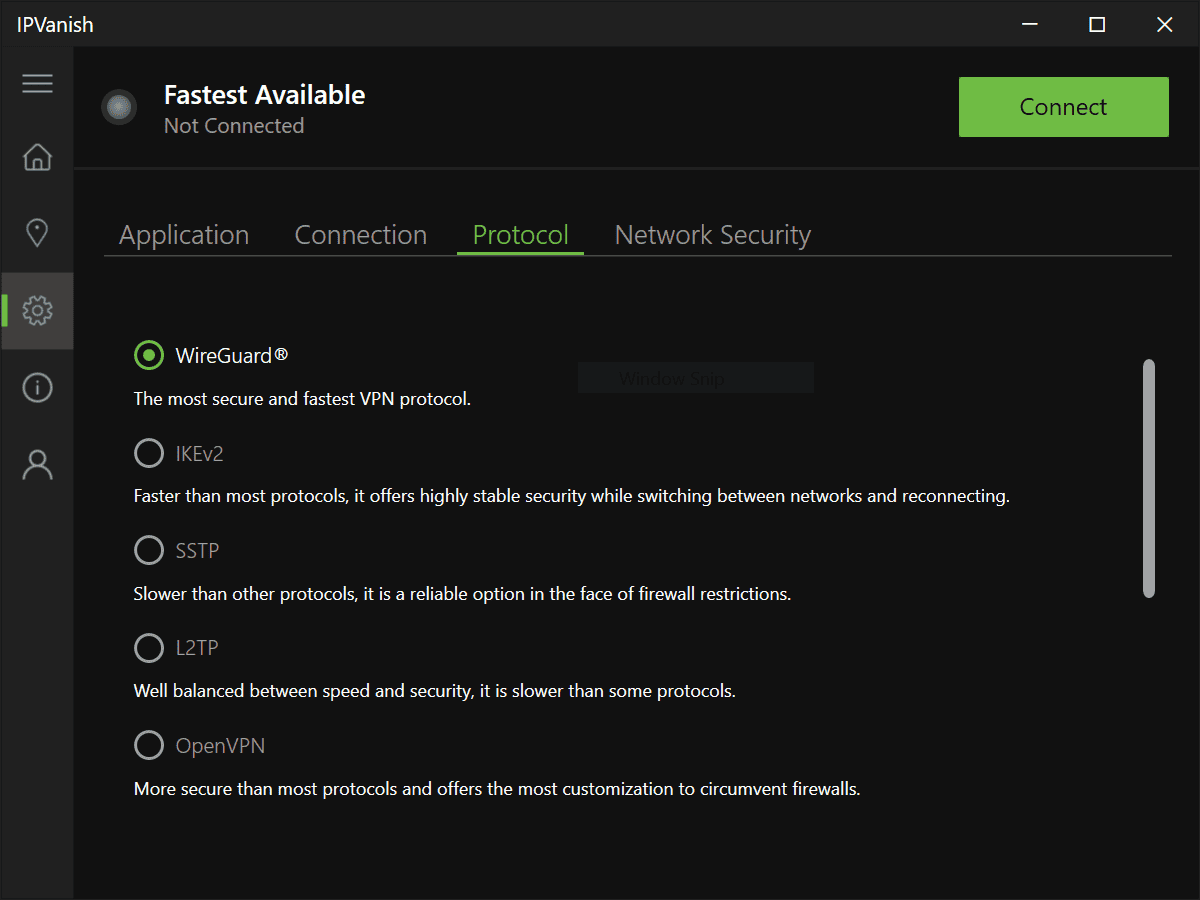This screenshot has height=900, width=1200.
Task: Minimize the IPVanish window
Action: [1029, 25]
